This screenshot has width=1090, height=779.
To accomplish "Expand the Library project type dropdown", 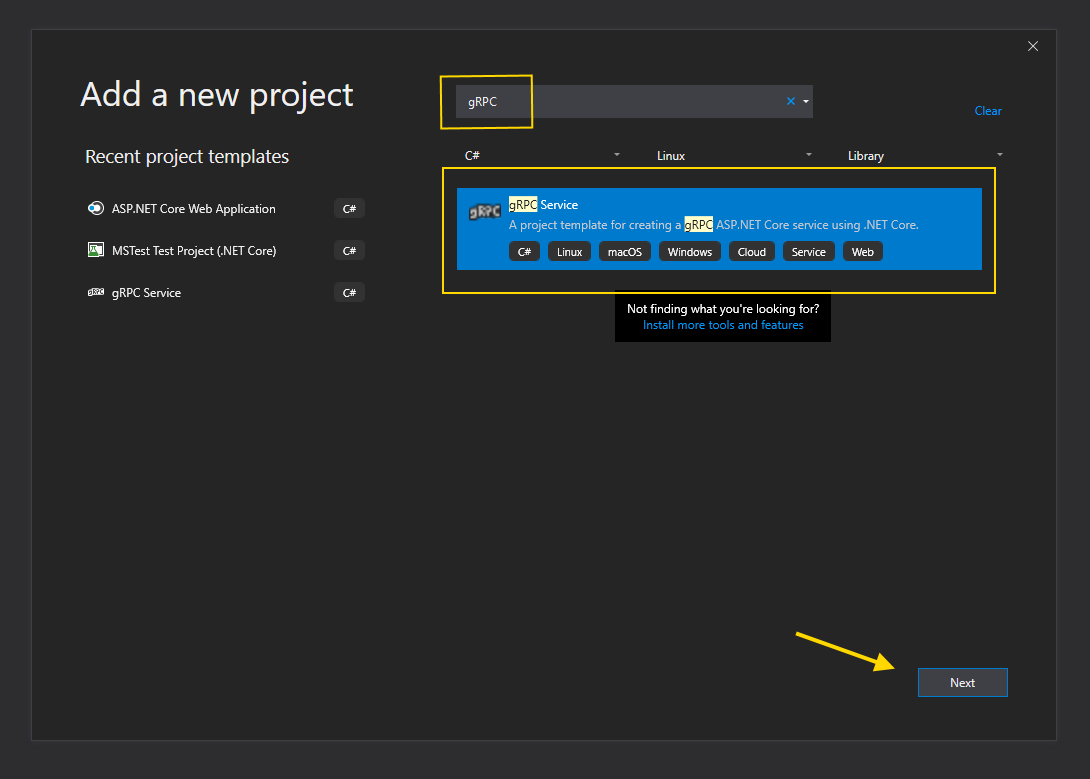I will (x=999, y=155).
